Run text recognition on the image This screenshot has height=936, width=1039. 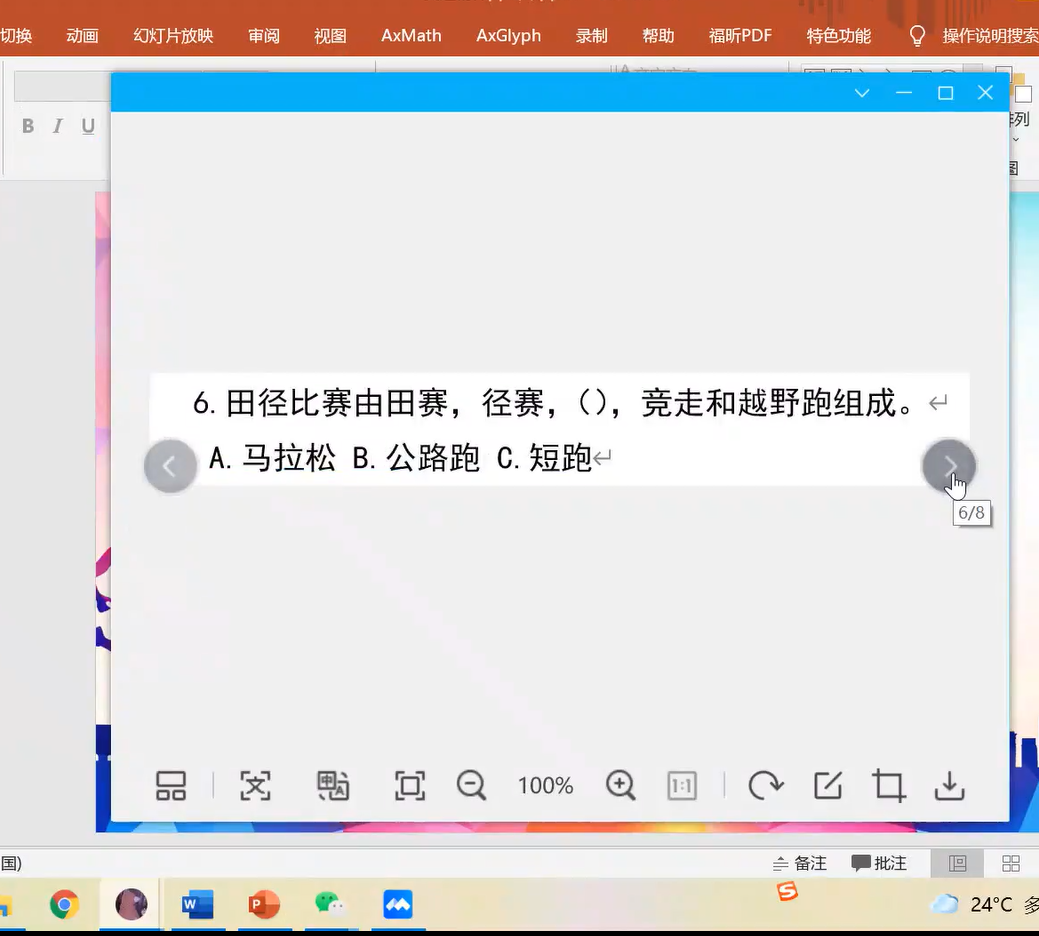[x=256, y=785]
